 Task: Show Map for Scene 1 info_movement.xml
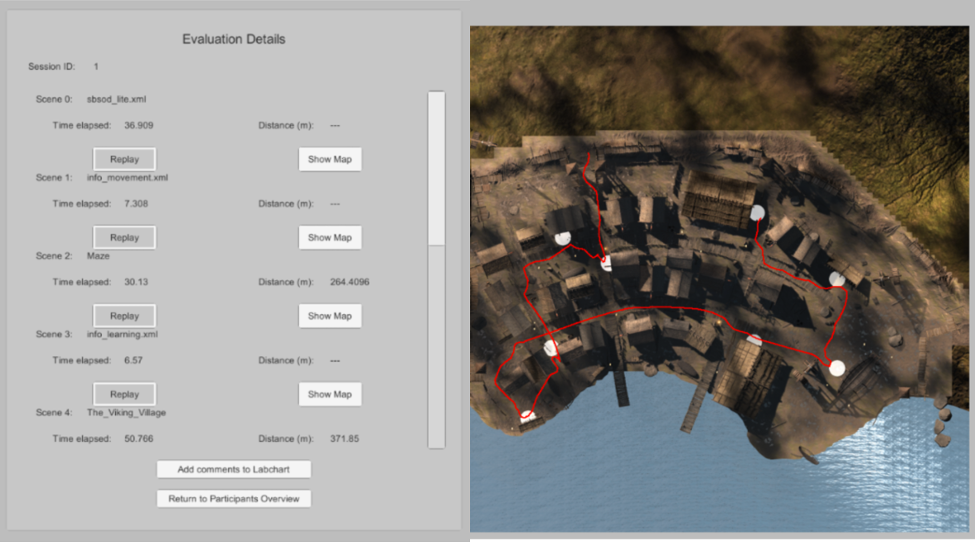tap(330, 238)
